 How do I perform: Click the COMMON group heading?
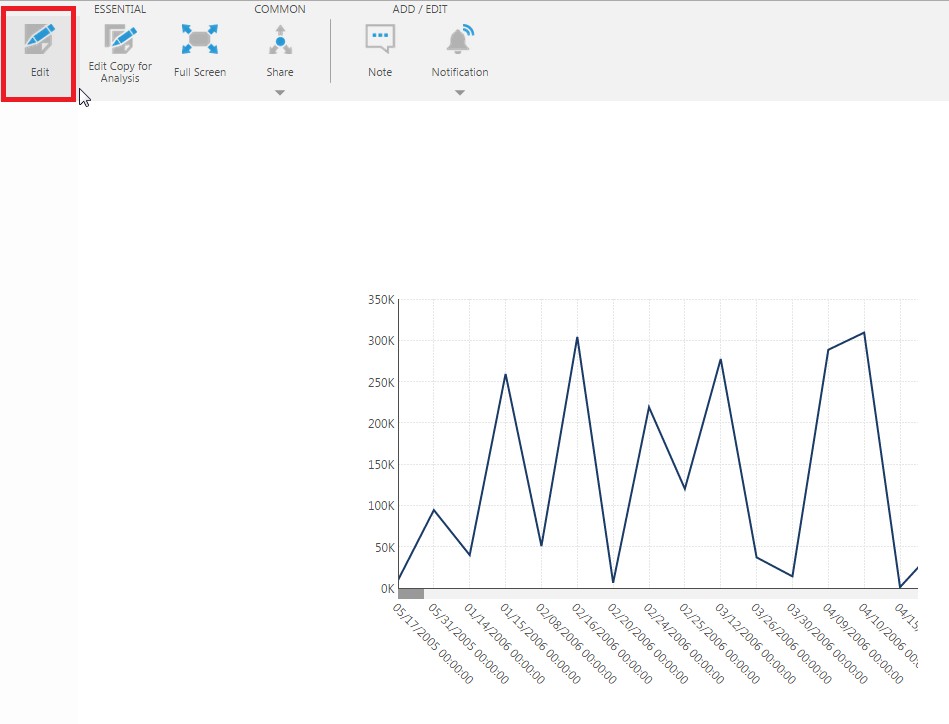pyautogui.click(x=280, y=9)
